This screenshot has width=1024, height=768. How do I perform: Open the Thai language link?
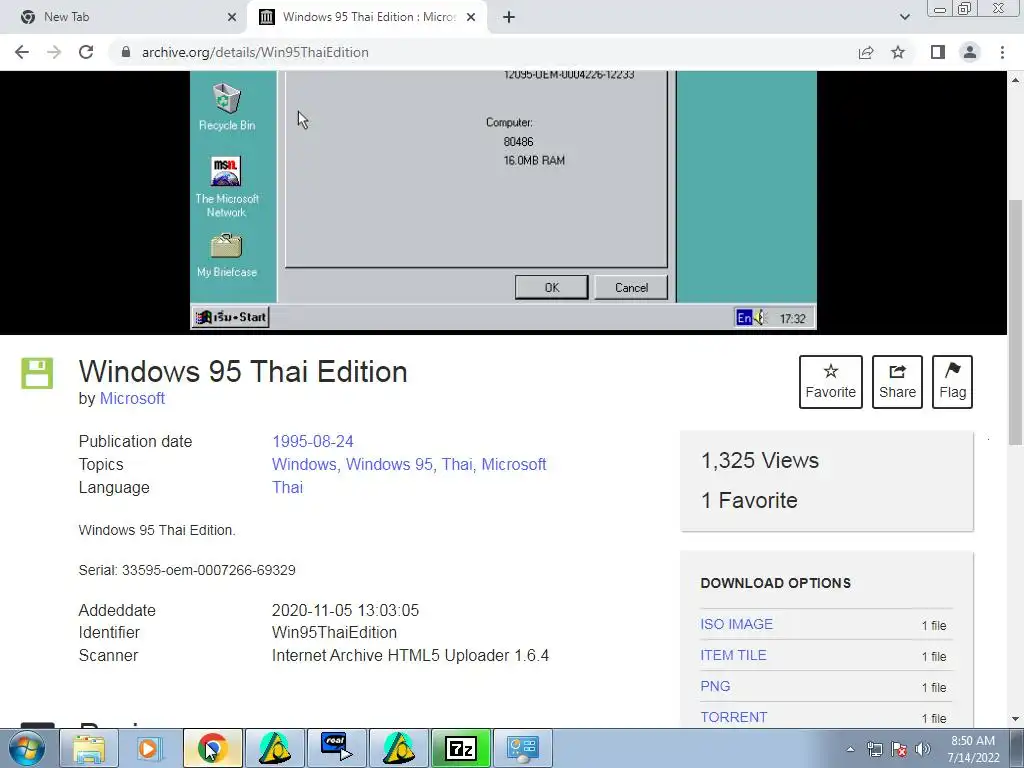click(x=287, y=487)
